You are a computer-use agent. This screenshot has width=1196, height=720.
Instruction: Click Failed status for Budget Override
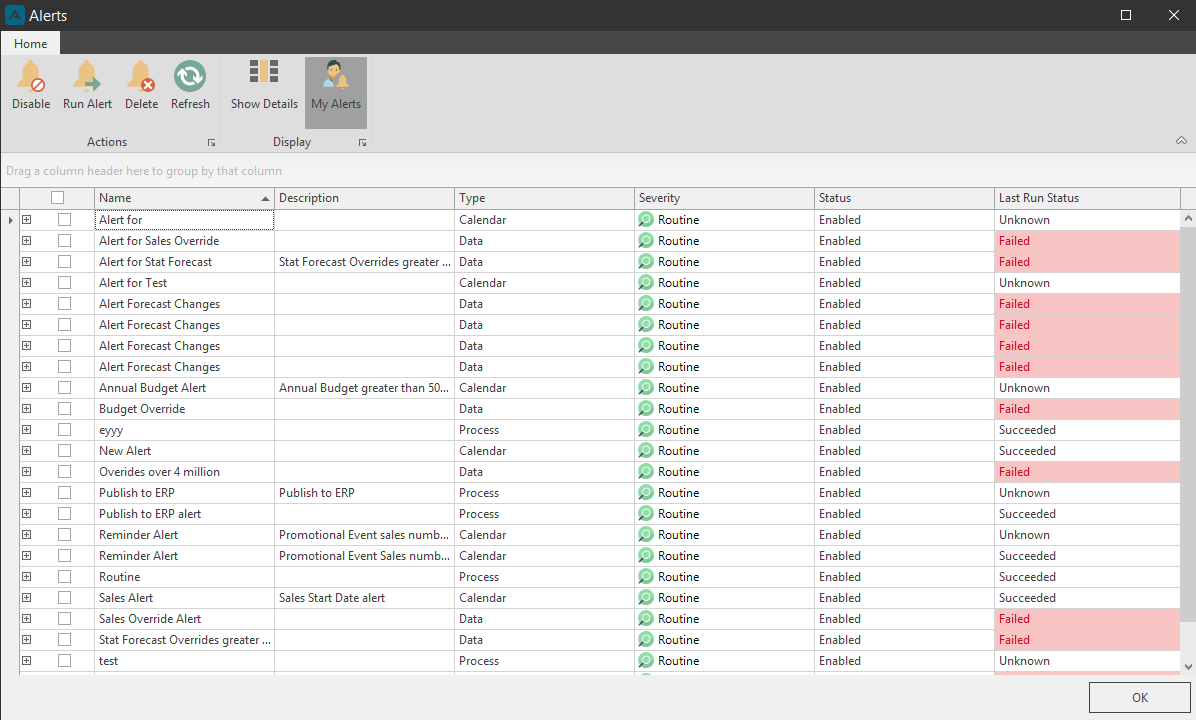[1087, 409]
